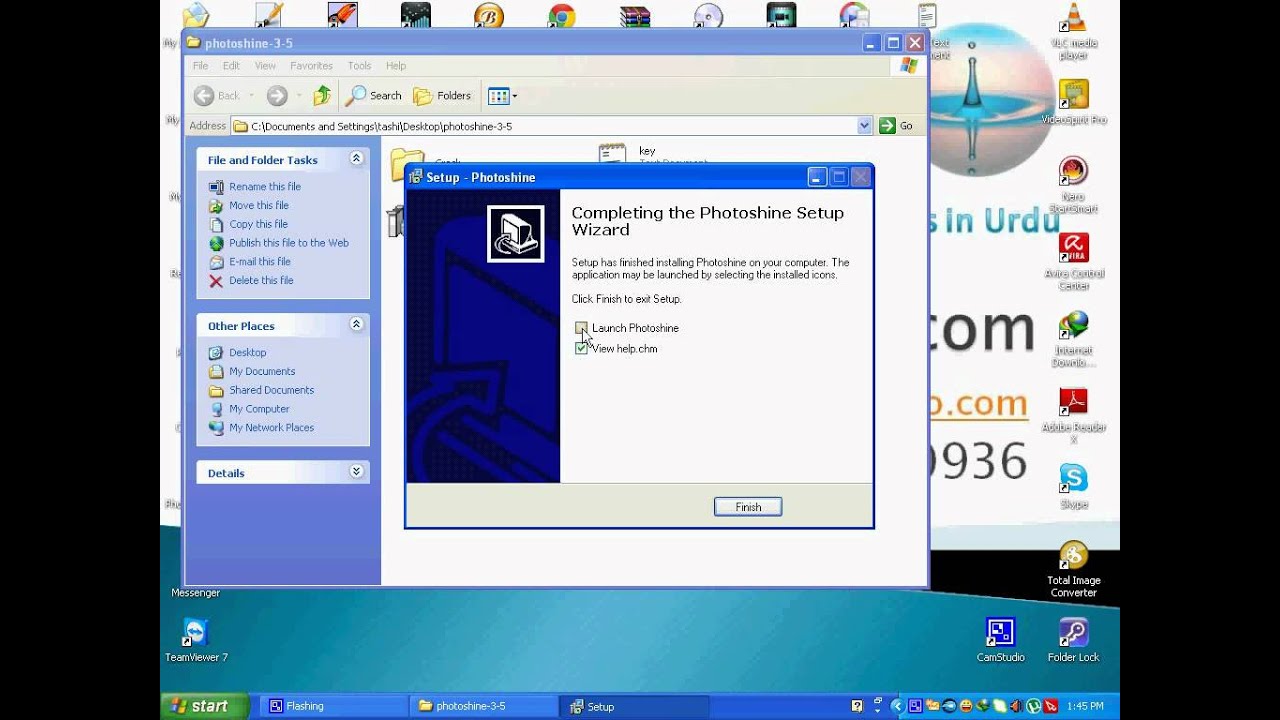Open the Avira Control Center desktop icon
Viewport: 1280px width, 720px height.
[x=1074, y=262]
